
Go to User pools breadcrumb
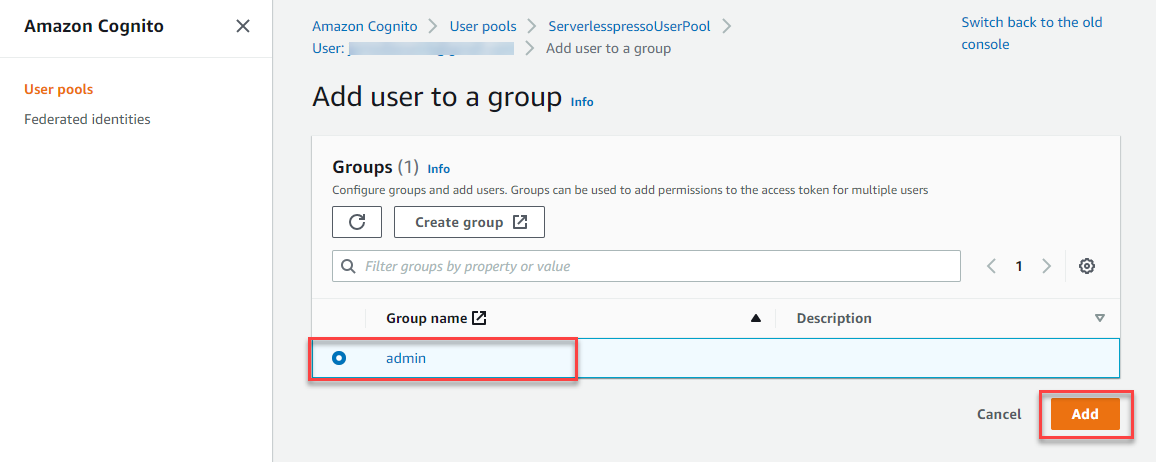coord(483,27)
